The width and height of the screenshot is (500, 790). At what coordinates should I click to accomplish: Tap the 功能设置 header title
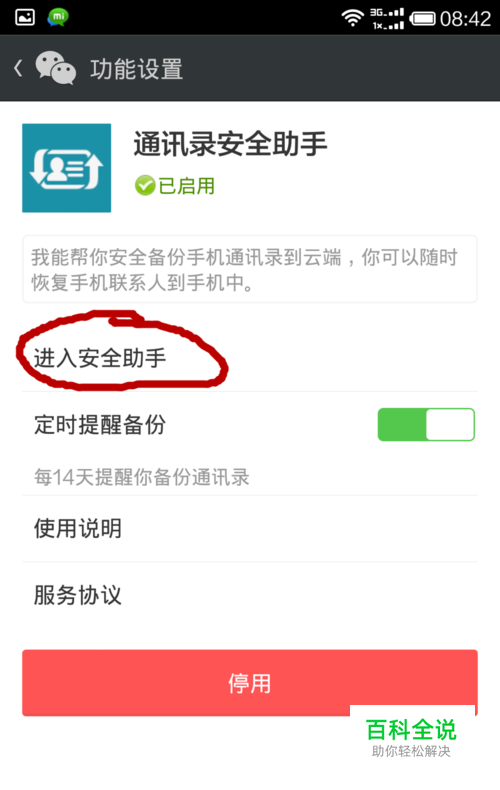(x=136, y=69)
